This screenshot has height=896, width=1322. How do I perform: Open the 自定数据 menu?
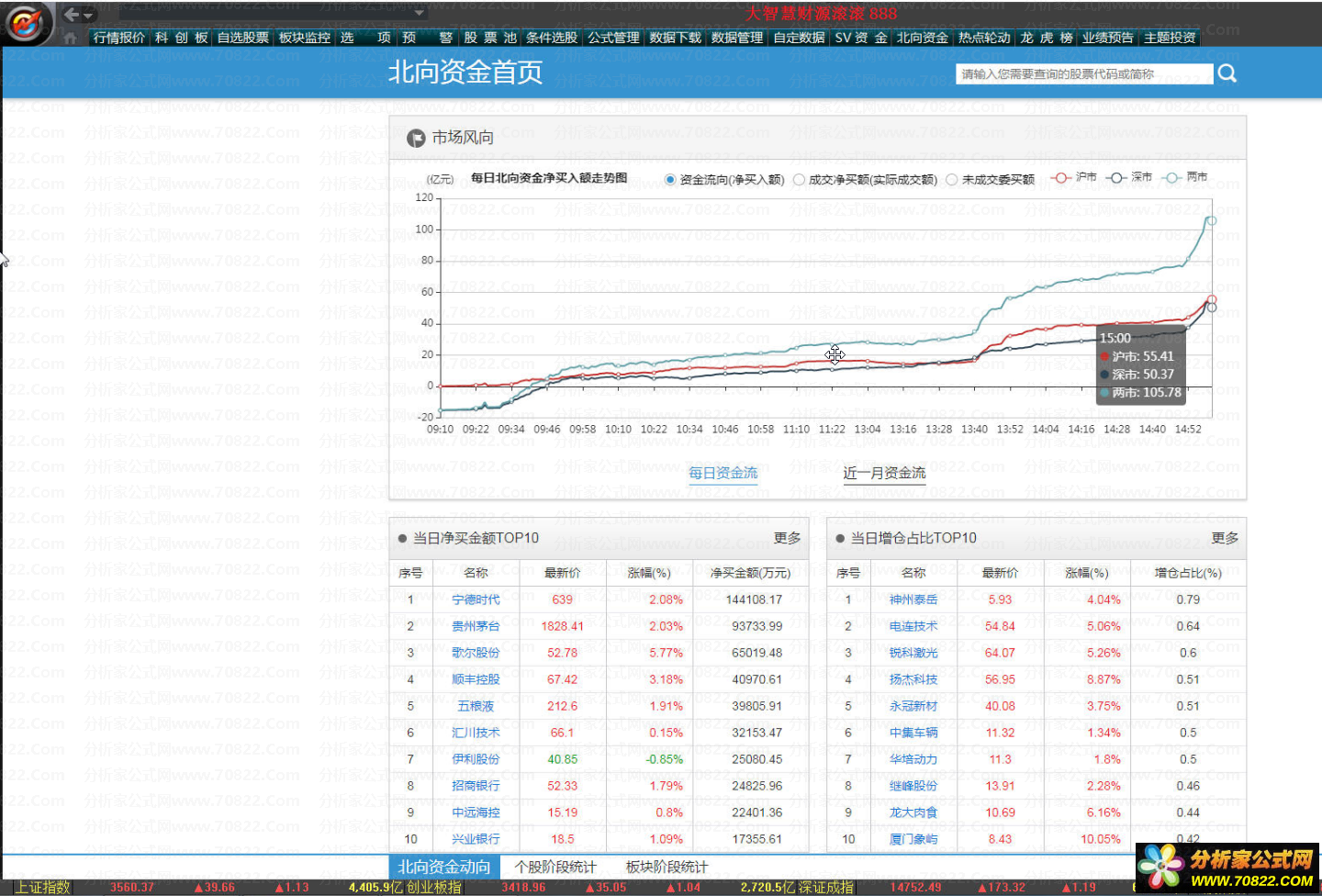click(799, 38)
